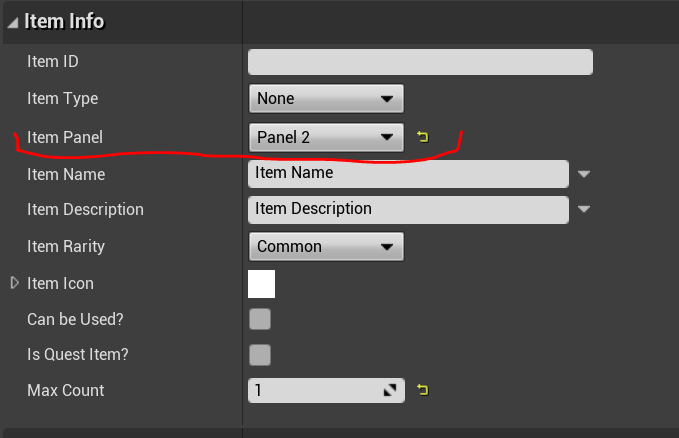Select the Item Rarity property label
The width and height of the screenshot is (679, 438).
(66, 247)
